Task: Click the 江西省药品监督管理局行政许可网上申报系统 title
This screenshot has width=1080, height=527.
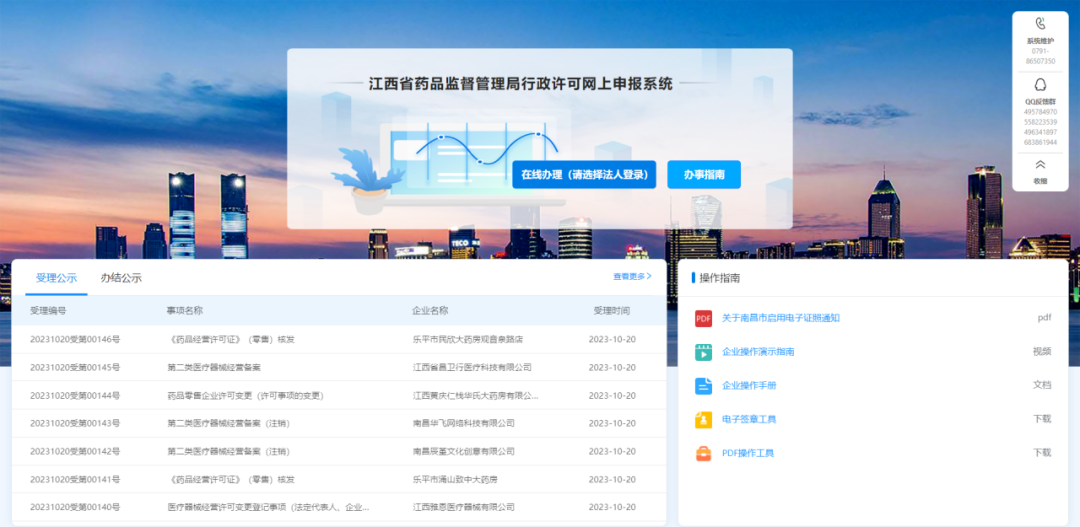Action: 521,84
